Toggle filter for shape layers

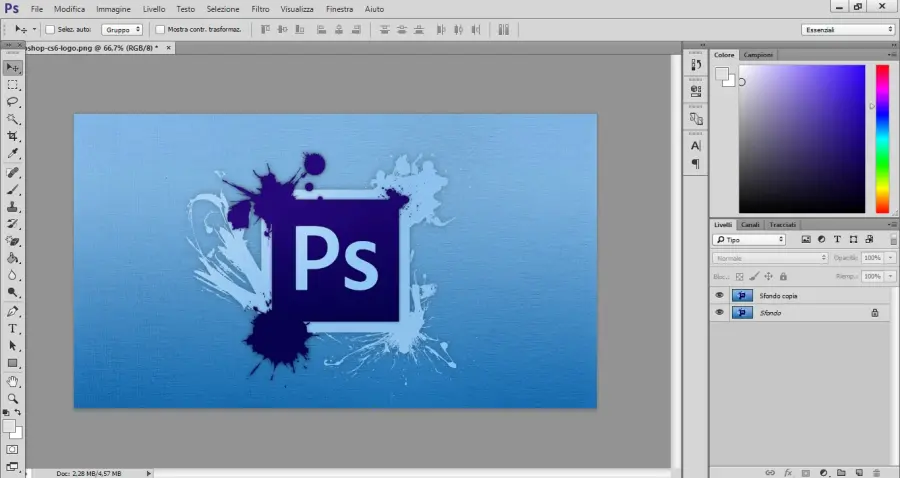[x=853, y=239]
